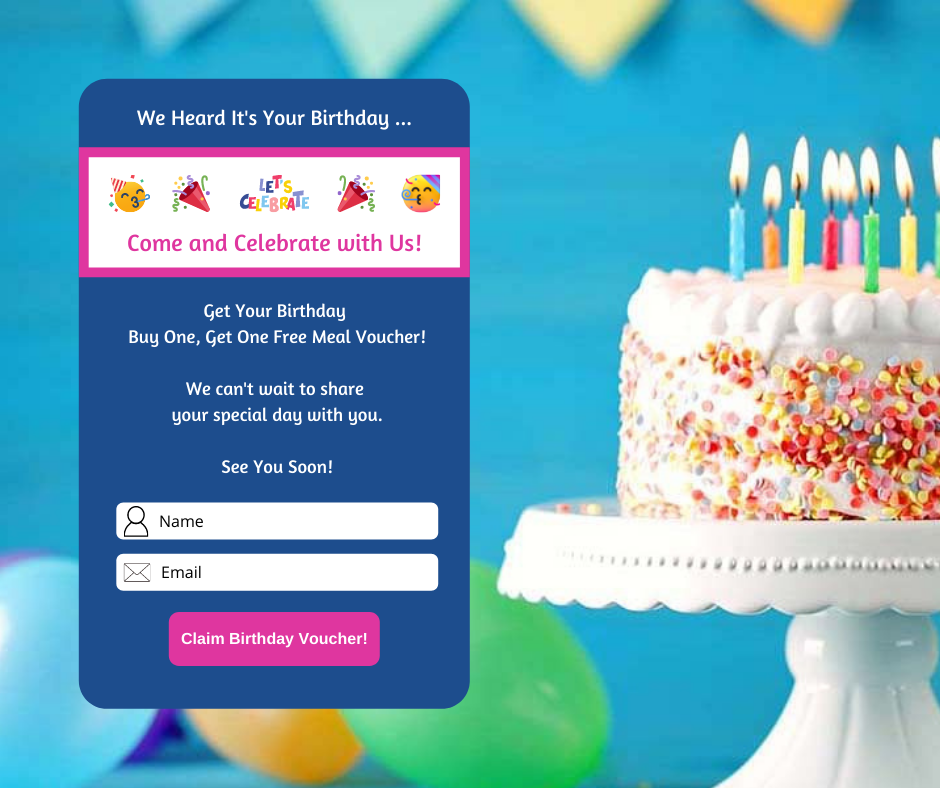Click the envelope icon in Email field
The image size is (940, 788).
(137, 573)
